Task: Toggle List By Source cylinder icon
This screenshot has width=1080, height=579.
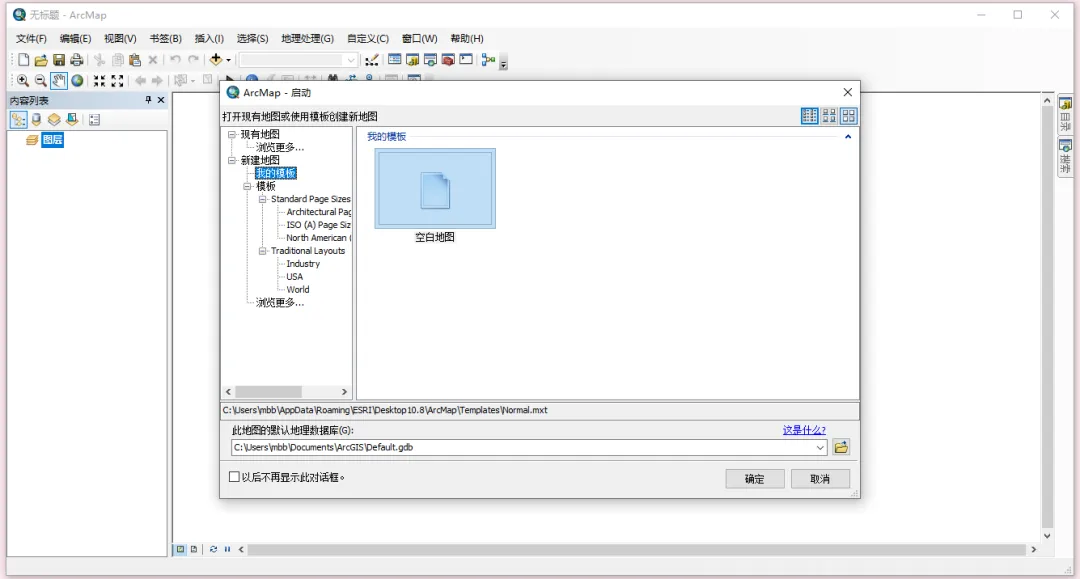Action: click(x=37, y=120)
